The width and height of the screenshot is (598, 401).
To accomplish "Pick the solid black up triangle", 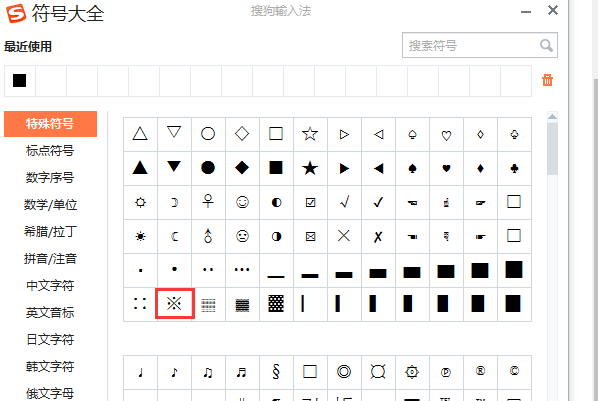I will (140, 168).
